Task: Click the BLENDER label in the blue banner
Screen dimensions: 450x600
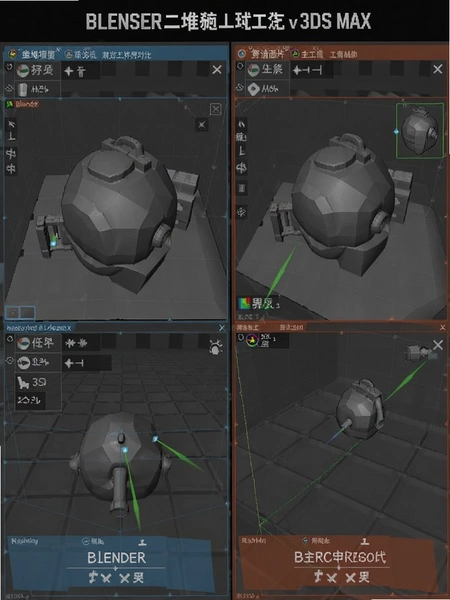Action: pos(116,558)
